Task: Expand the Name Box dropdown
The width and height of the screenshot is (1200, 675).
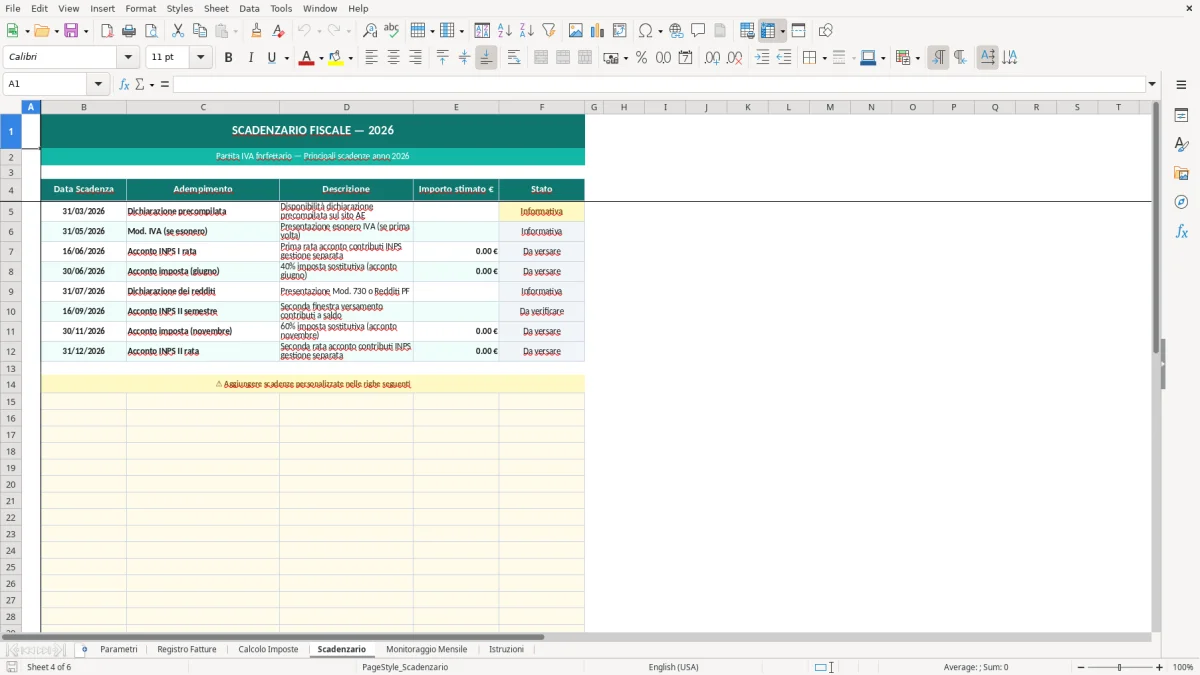Action: (98, 84)
